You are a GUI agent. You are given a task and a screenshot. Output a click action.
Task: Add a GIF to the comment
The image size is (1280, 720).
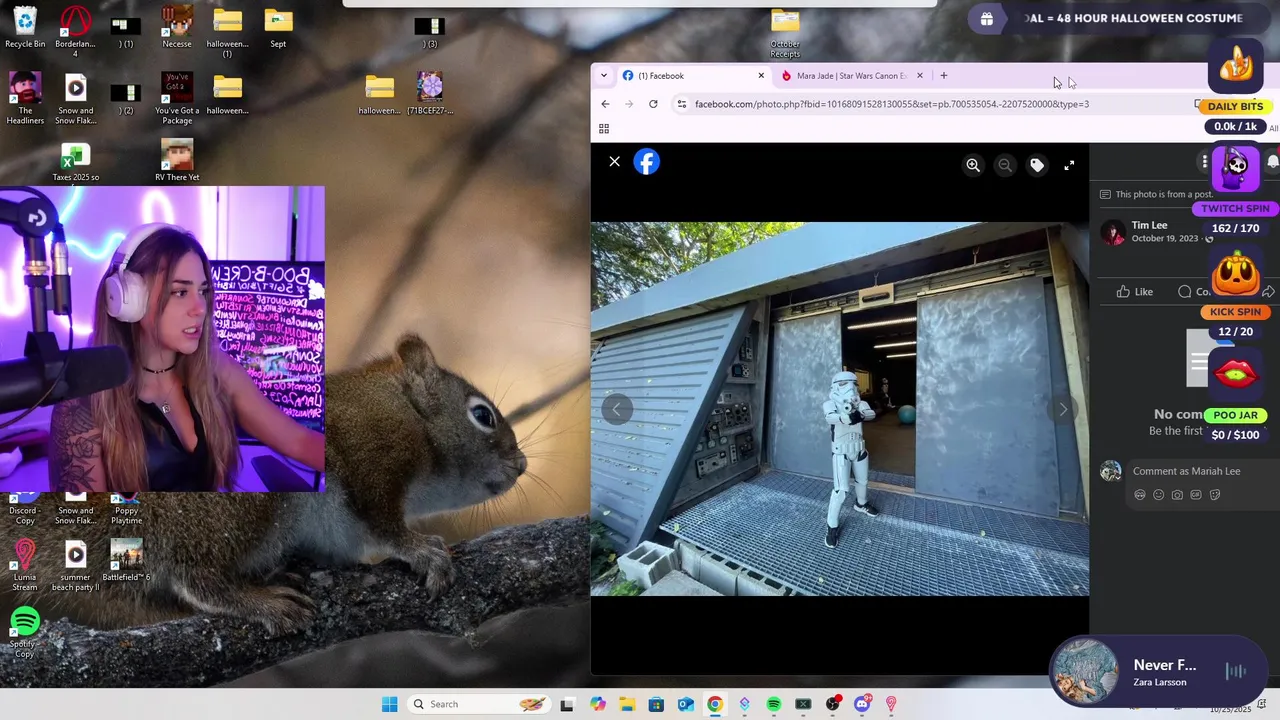1196,495
